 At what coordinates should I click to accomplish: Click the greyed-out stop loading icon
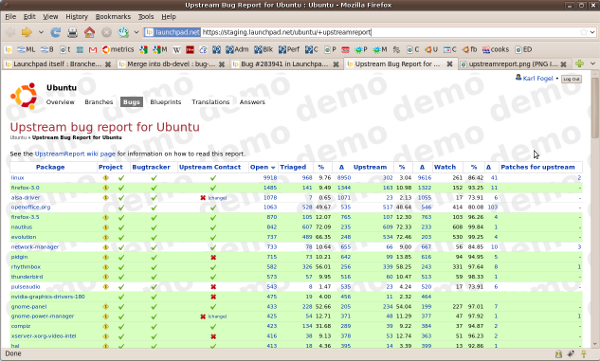(x=106, y=33)
